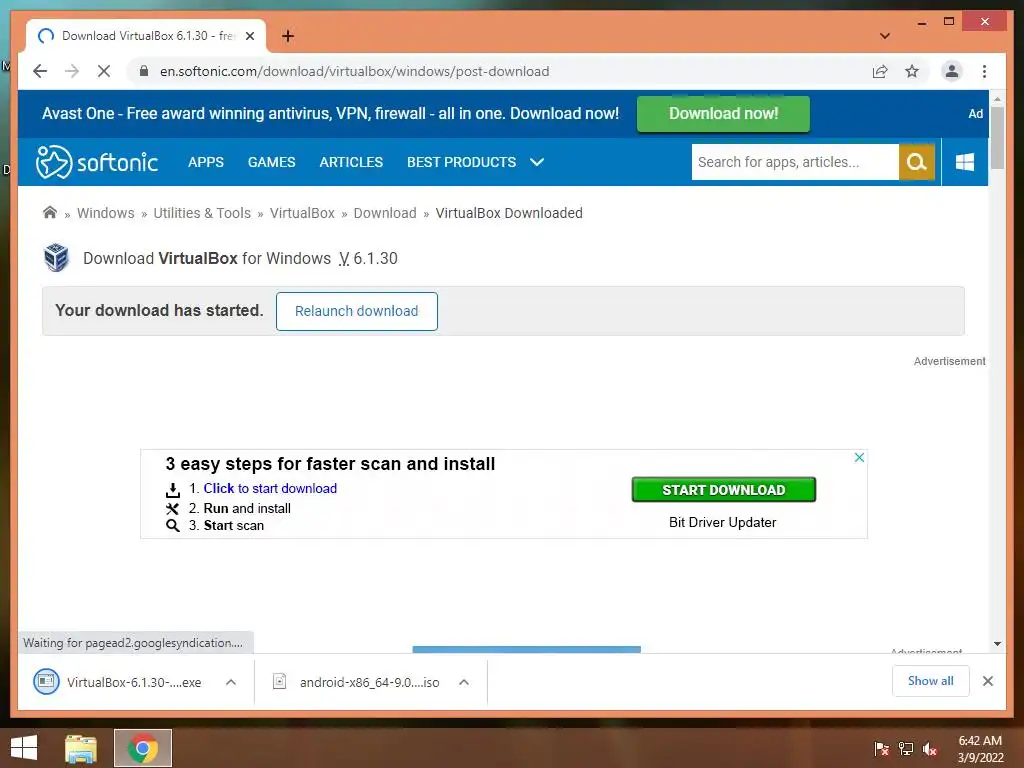Click the Download breadcrumb link

click(385, 213)
